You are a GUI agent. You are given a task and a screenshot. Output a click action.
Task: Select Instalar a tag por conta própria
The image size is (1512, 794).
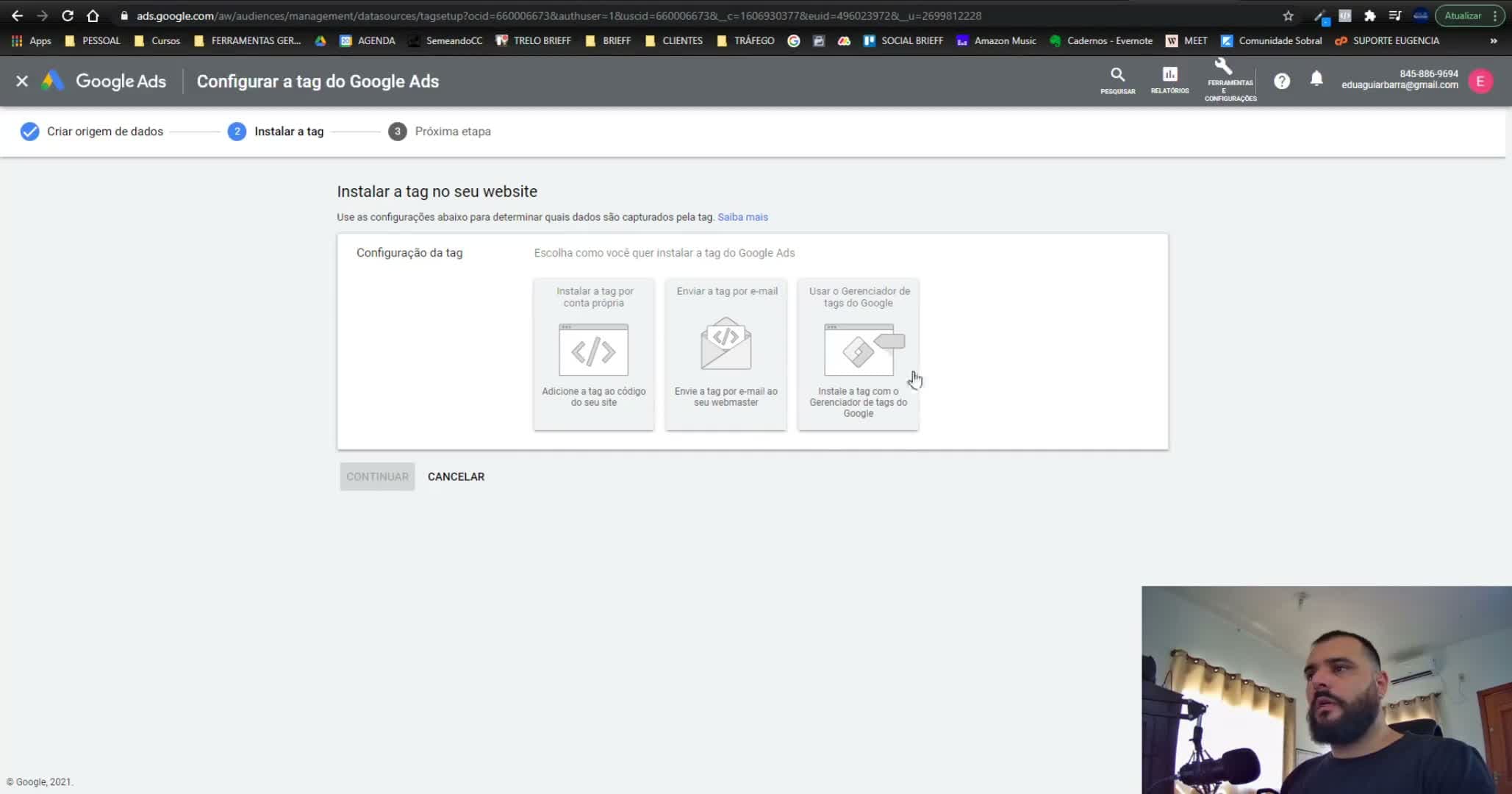click(594, 354)
